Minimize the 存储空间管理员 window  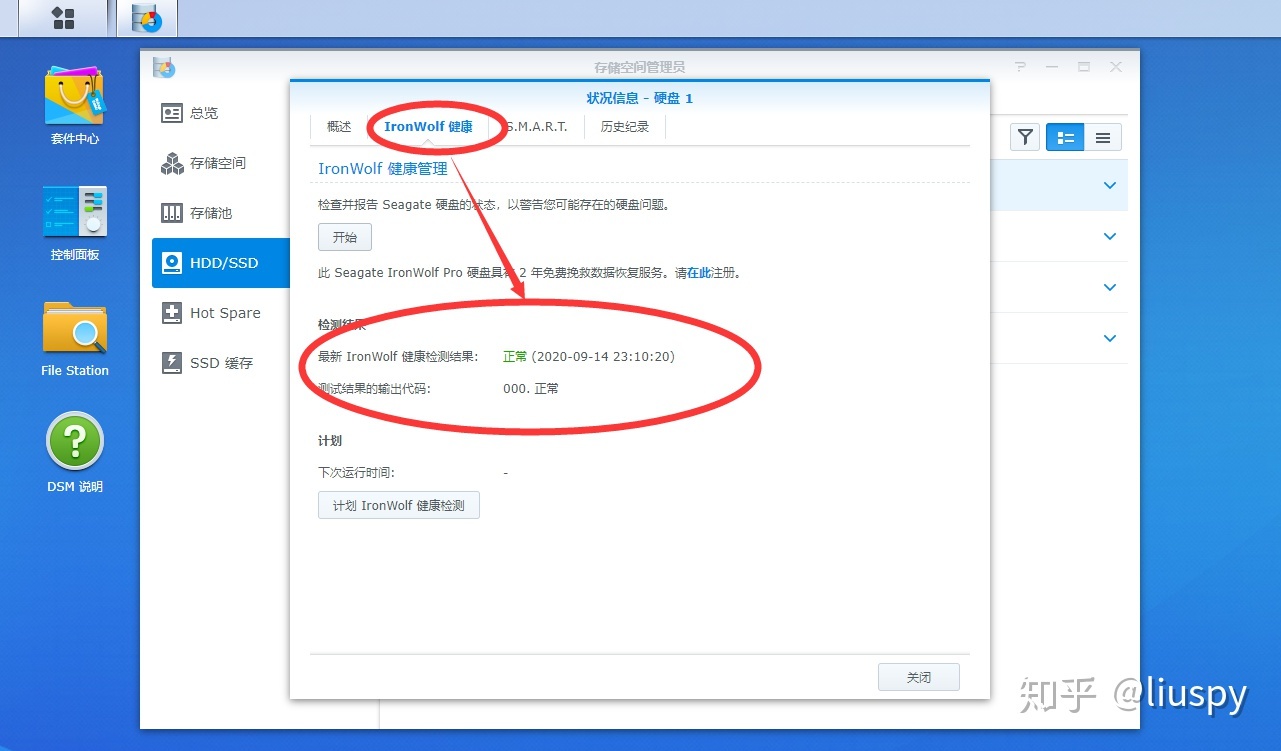pos(1052,67)
